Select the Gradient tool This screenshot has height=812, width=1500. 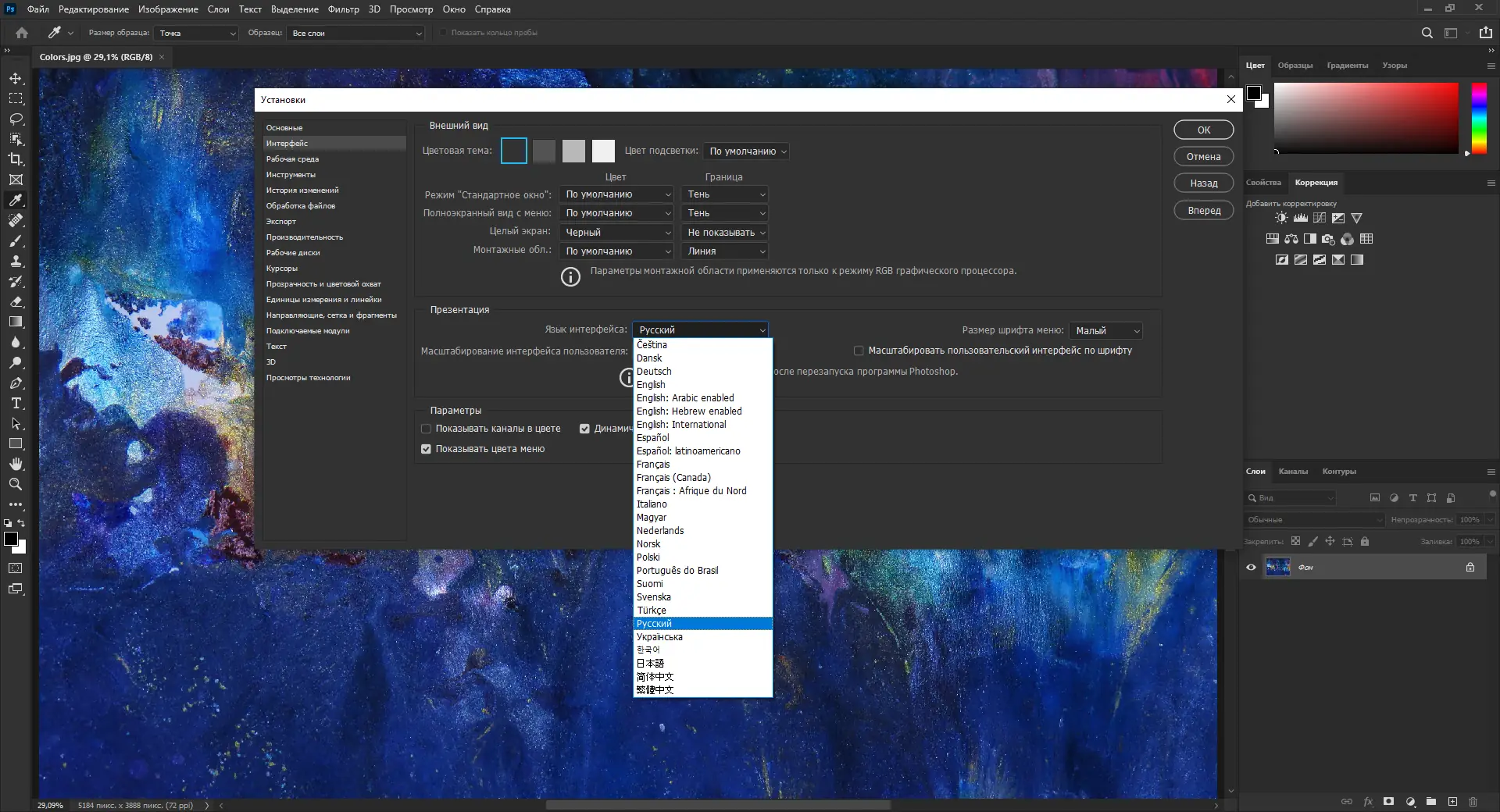point(16,322)
